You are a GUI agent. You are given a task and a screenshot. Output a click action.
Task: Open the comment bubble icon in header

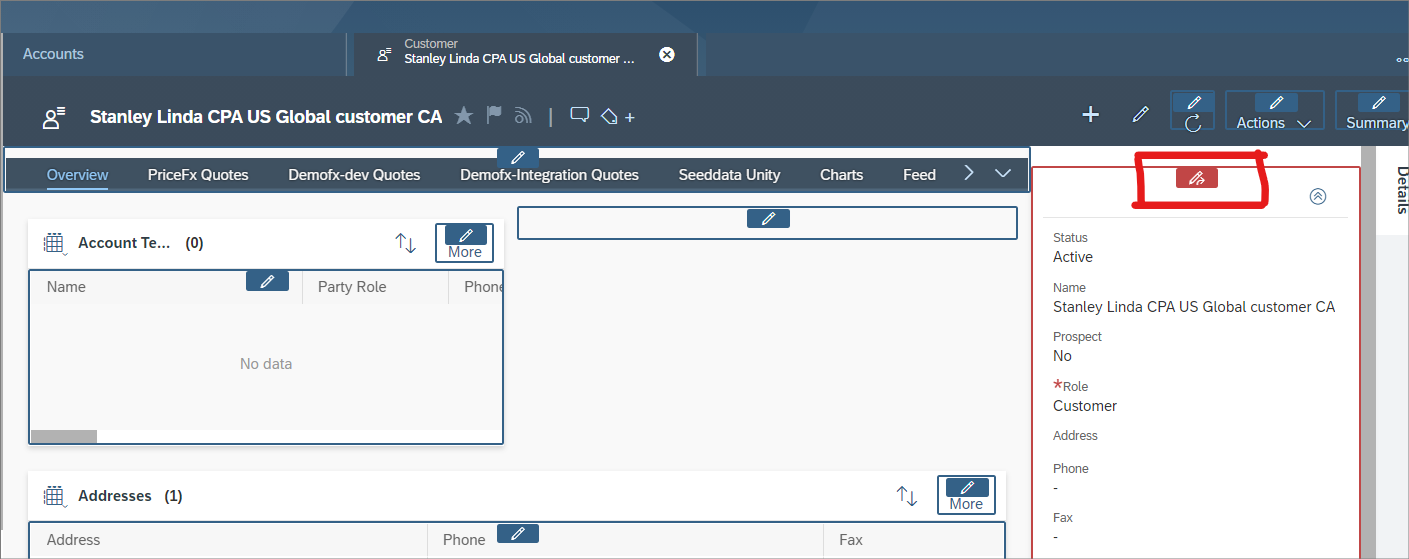click(579, 116)
